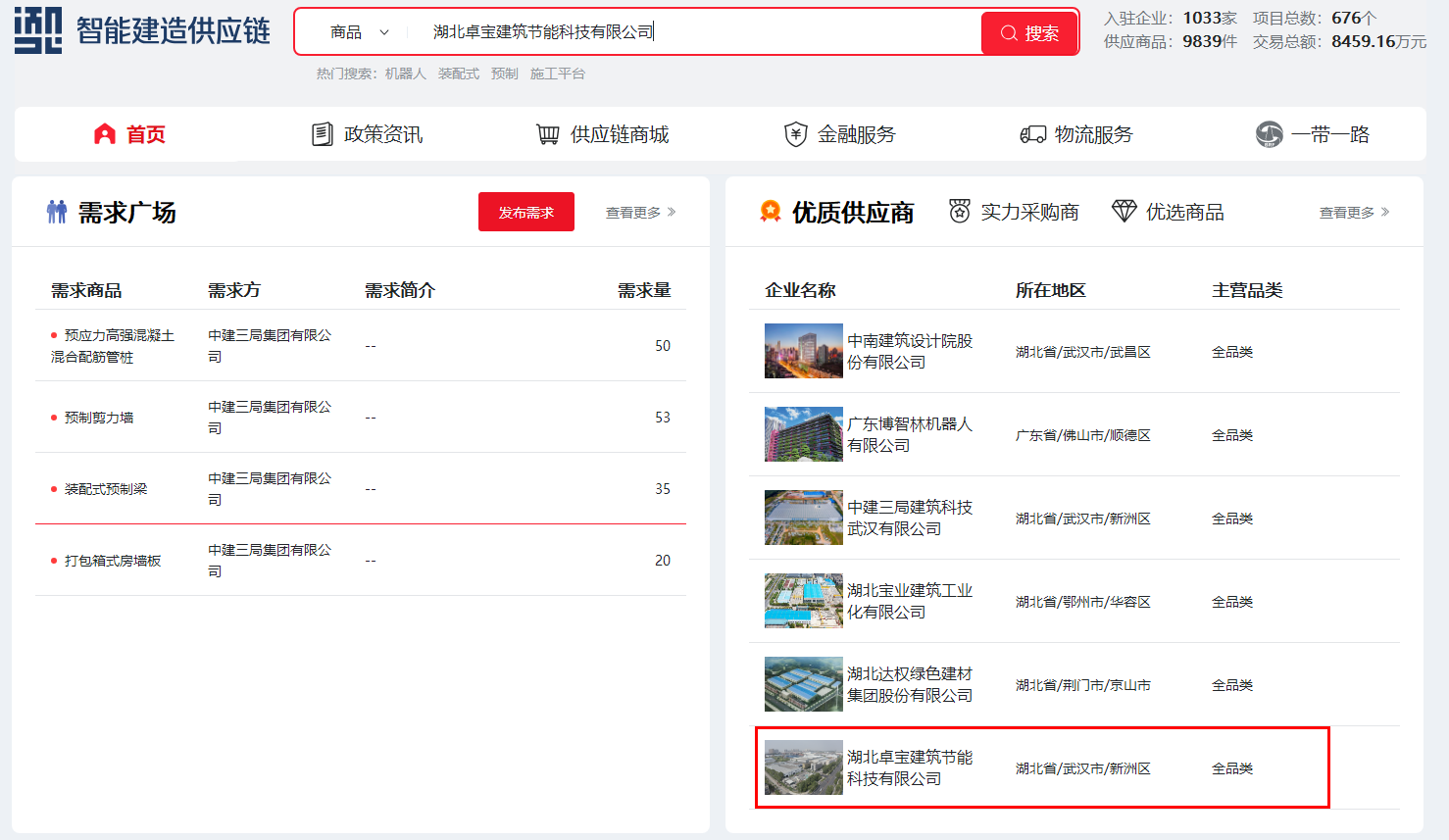Click demand quantity 35
1449x840 pixels.
tap(663, 489)
